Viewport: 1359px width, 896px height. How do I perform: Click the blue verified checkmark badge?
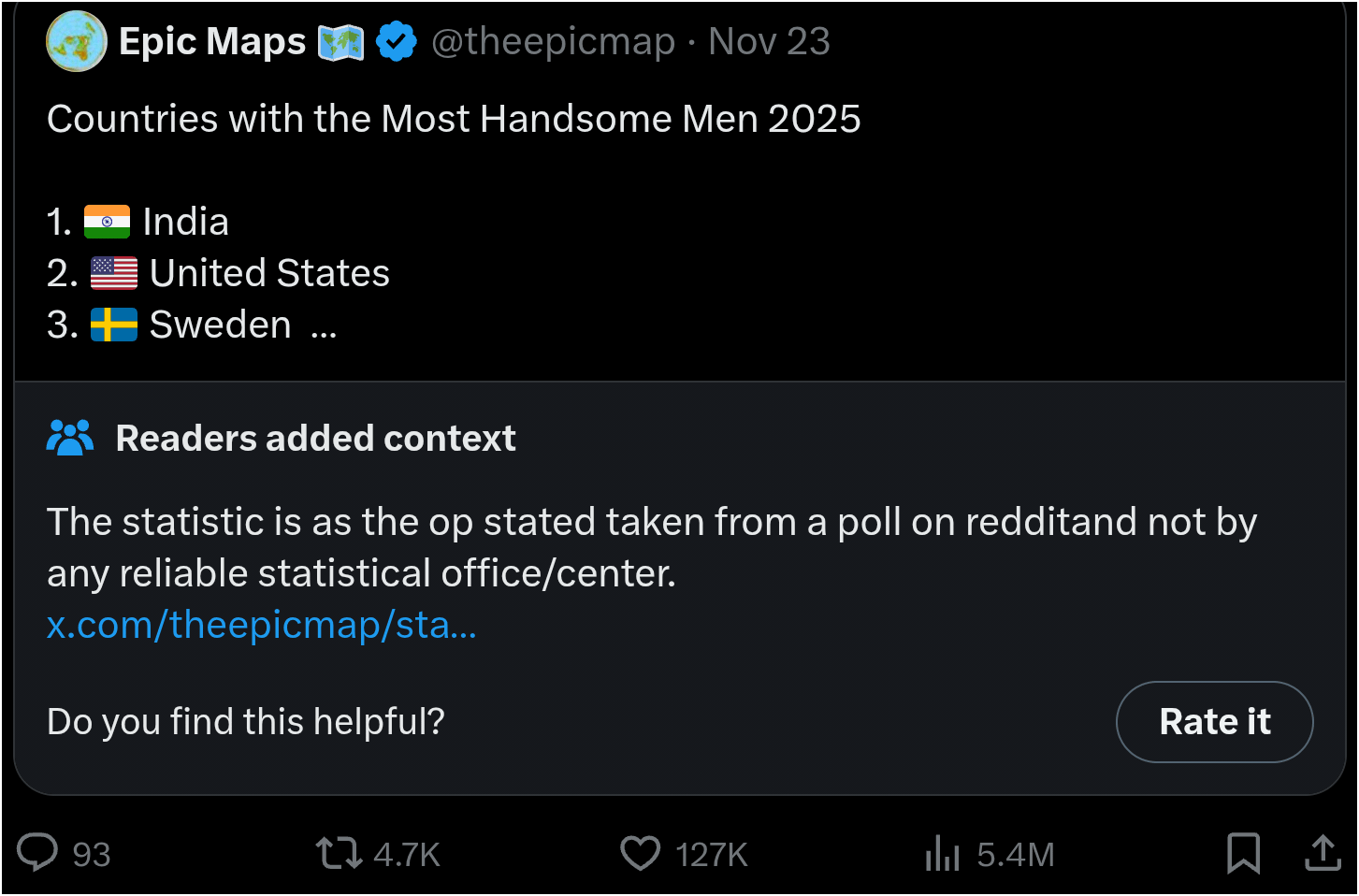(x=397, y=42)
